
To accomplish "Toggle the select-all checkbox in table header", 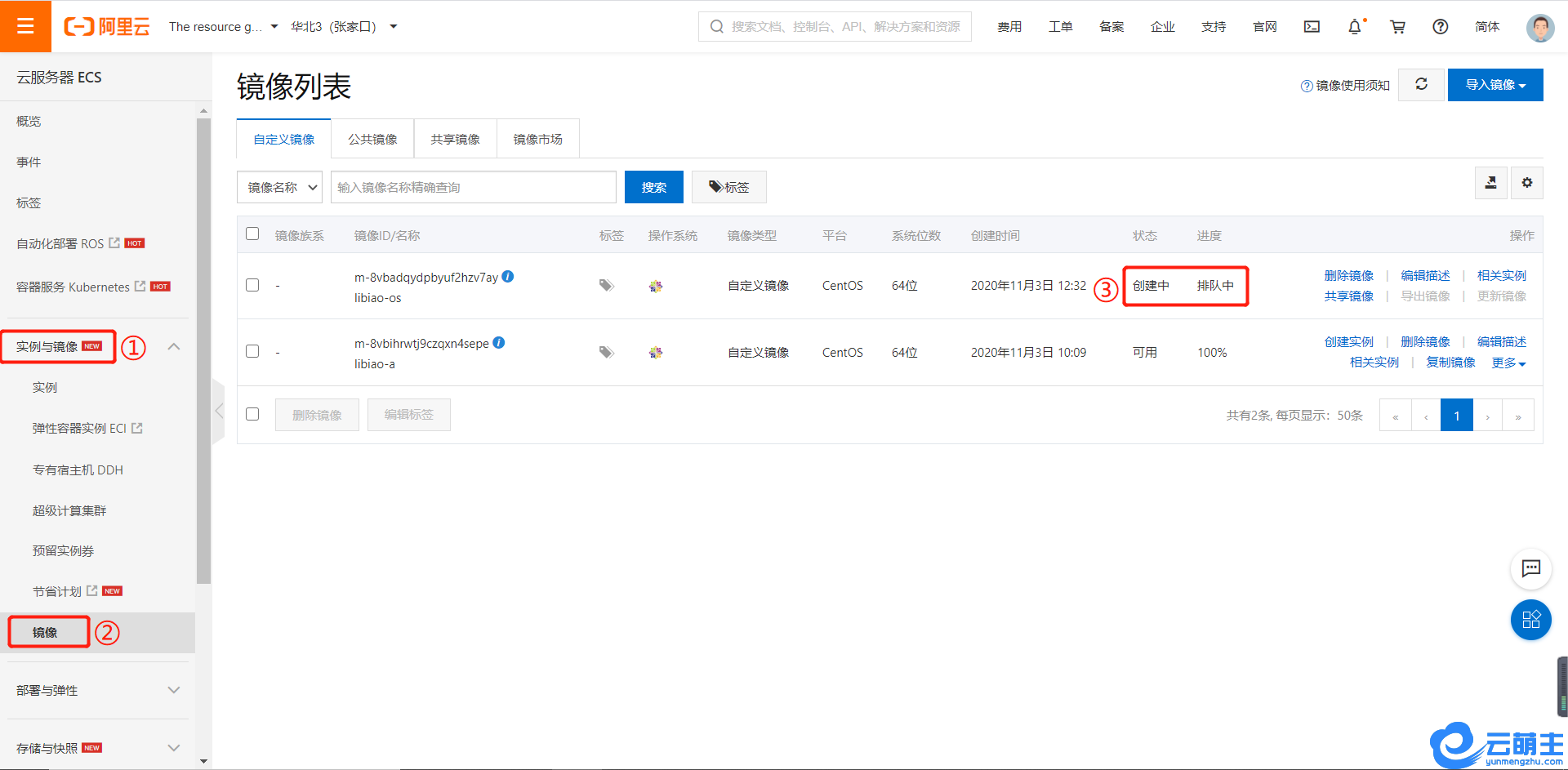I will tap(252, 234).
